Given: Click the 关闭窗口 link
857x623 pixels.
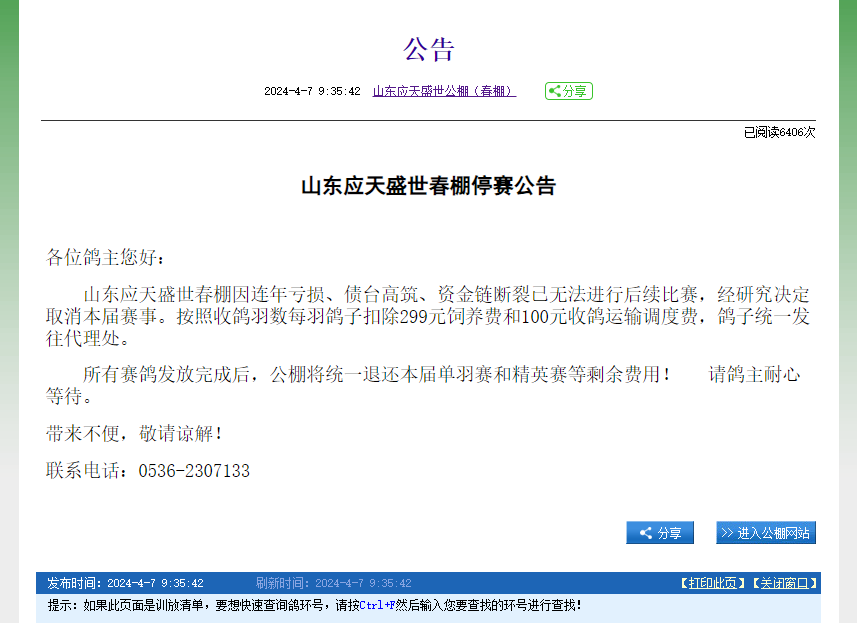Looking at the screenshot, I should coord(785,583).
